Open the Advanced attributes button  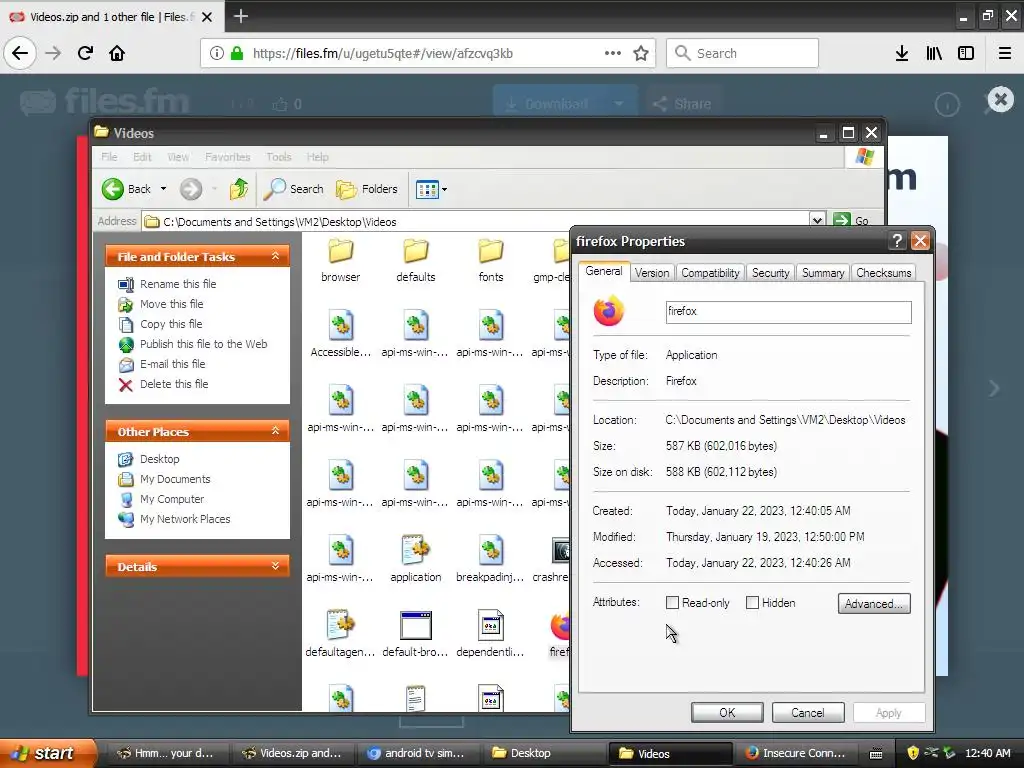coord(874,603)
